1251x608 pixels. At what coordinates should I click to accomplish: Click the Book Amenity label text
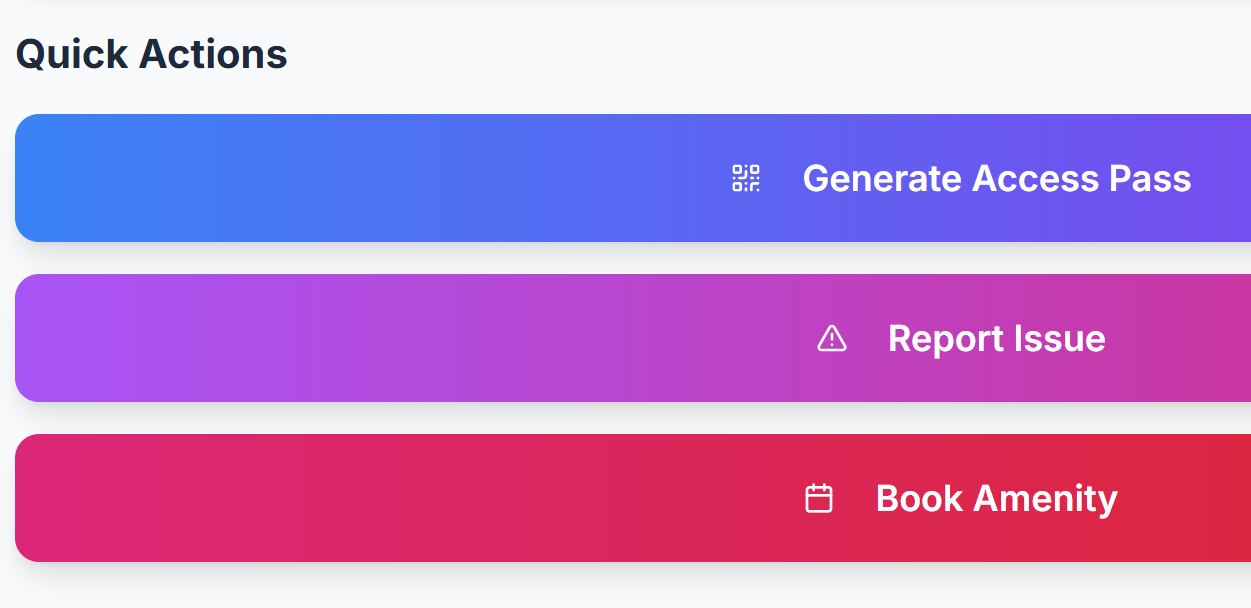click(x=996, y=497)
